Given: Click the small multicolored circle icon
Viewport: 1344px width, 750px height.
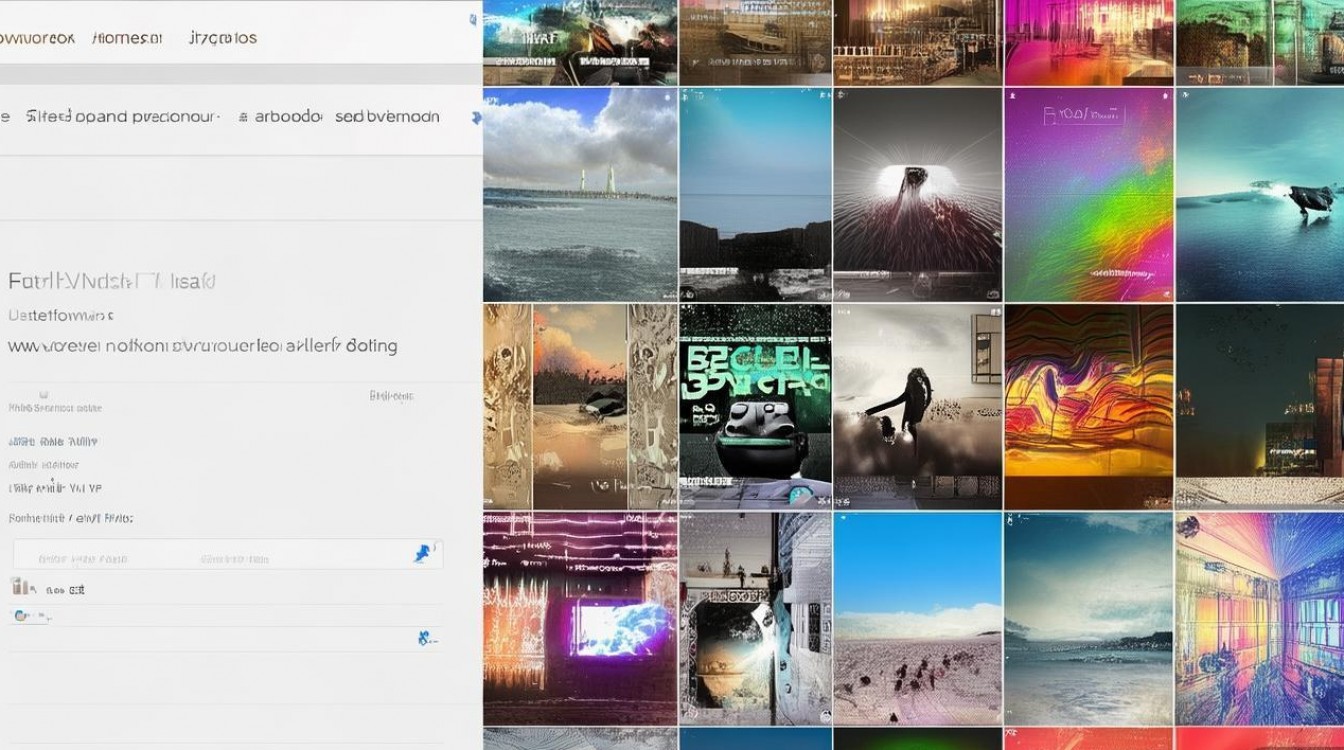Looking at the screenshot, I should [x=20, y=616].
